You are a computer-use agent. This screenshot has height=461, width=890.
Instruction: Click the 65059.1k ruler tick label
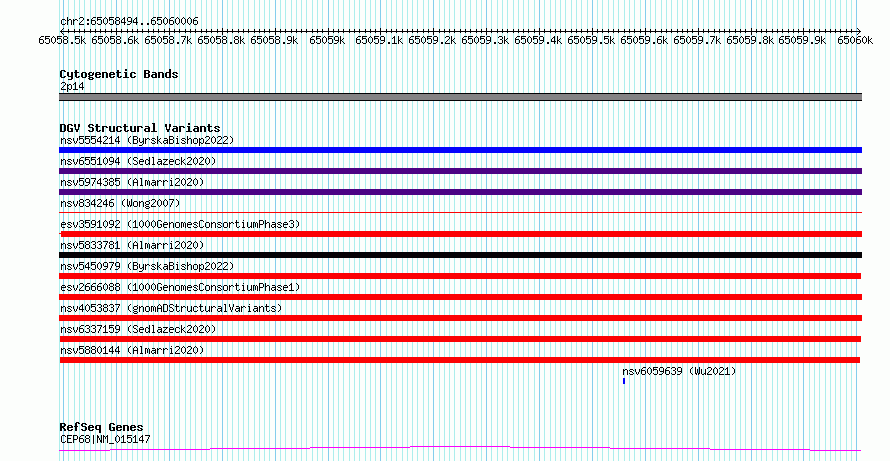point(380,41)
